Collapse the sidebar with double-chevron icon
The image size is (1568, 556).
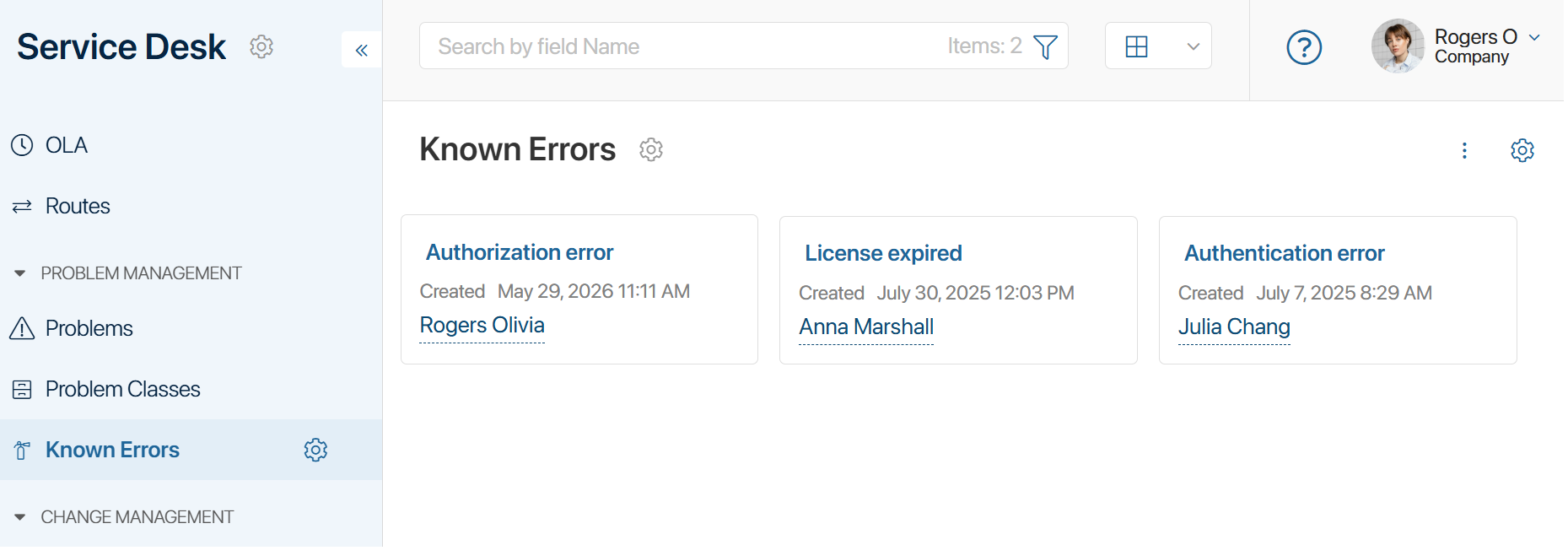(x=362, y=50)
